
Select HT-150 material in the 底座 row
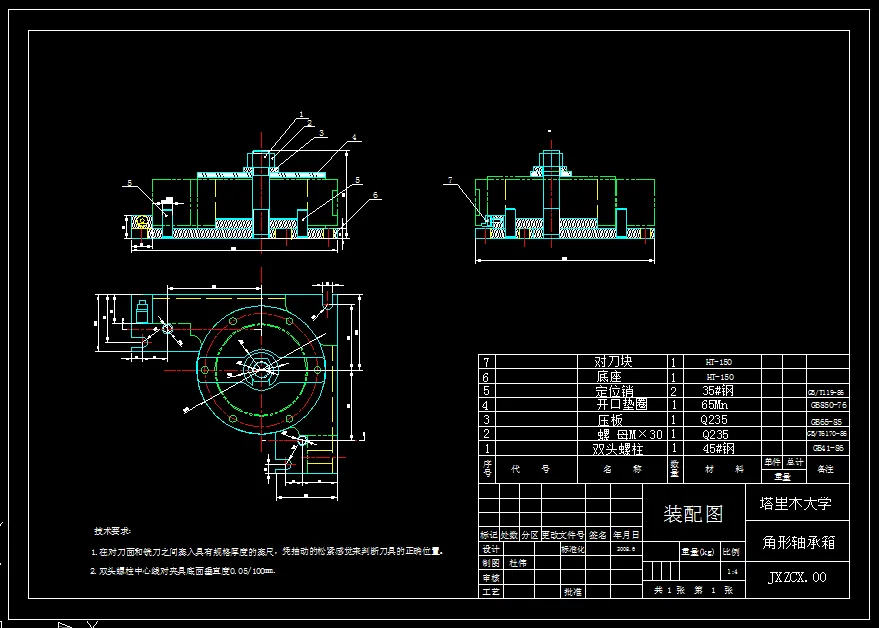720,377
